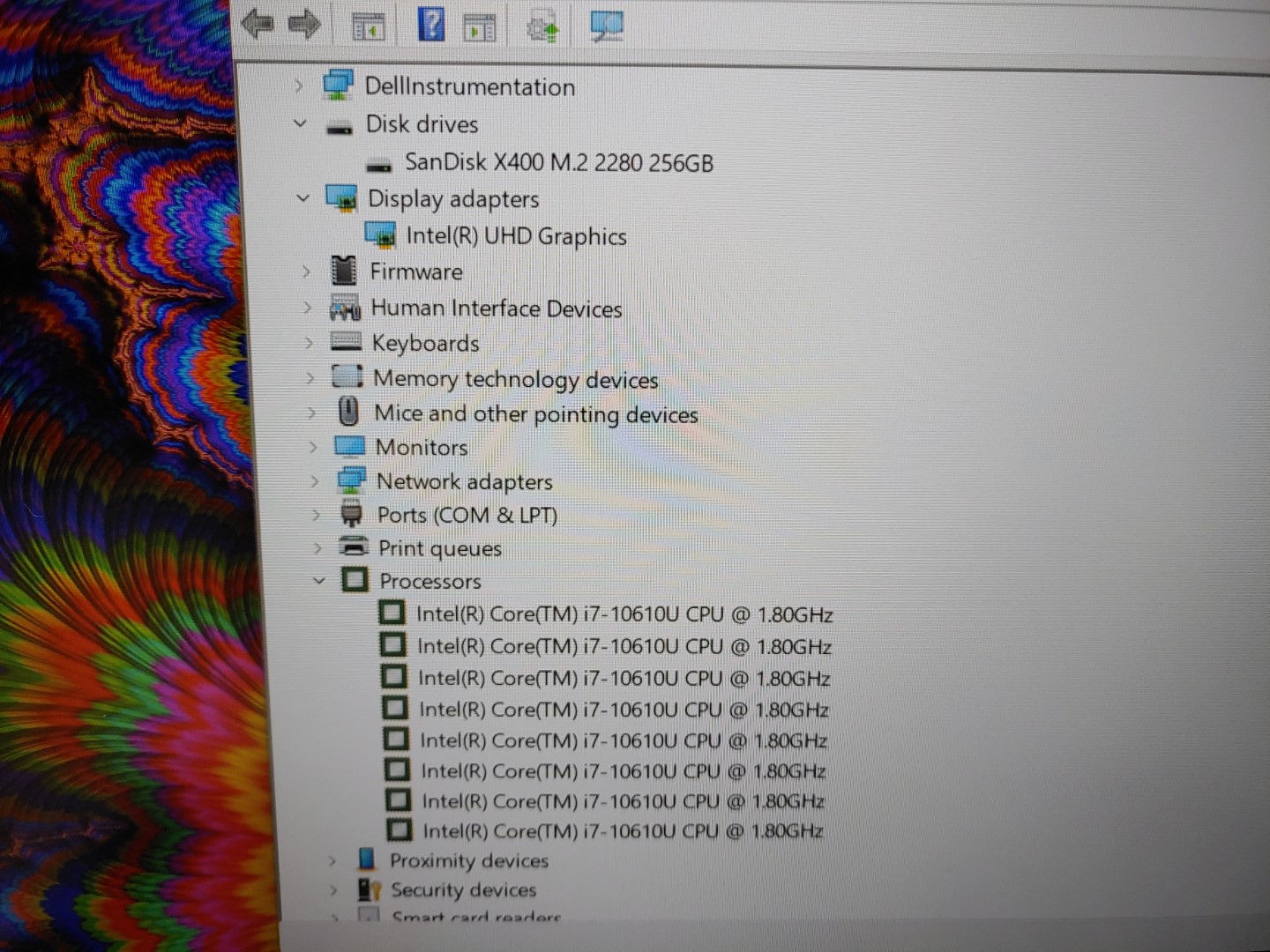Image resolution: width=1270 pixels, height=952 pixels.
Task: Click the Proximity devices icon
Action: pyautogui.click(x=367, y=859)
